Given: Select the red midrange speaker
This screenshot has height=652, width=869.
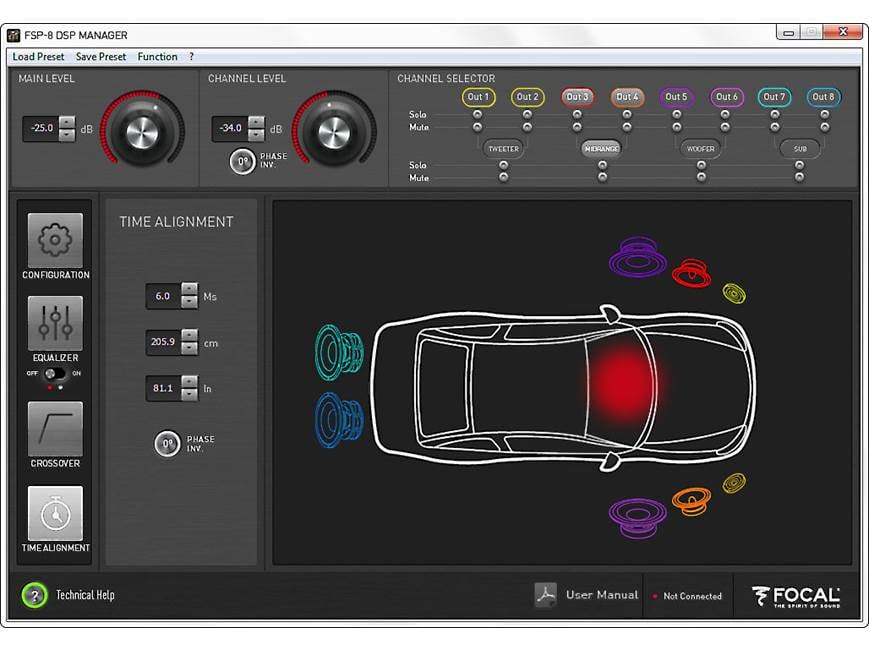Looking at the screenshot, I should pos(691,273).
